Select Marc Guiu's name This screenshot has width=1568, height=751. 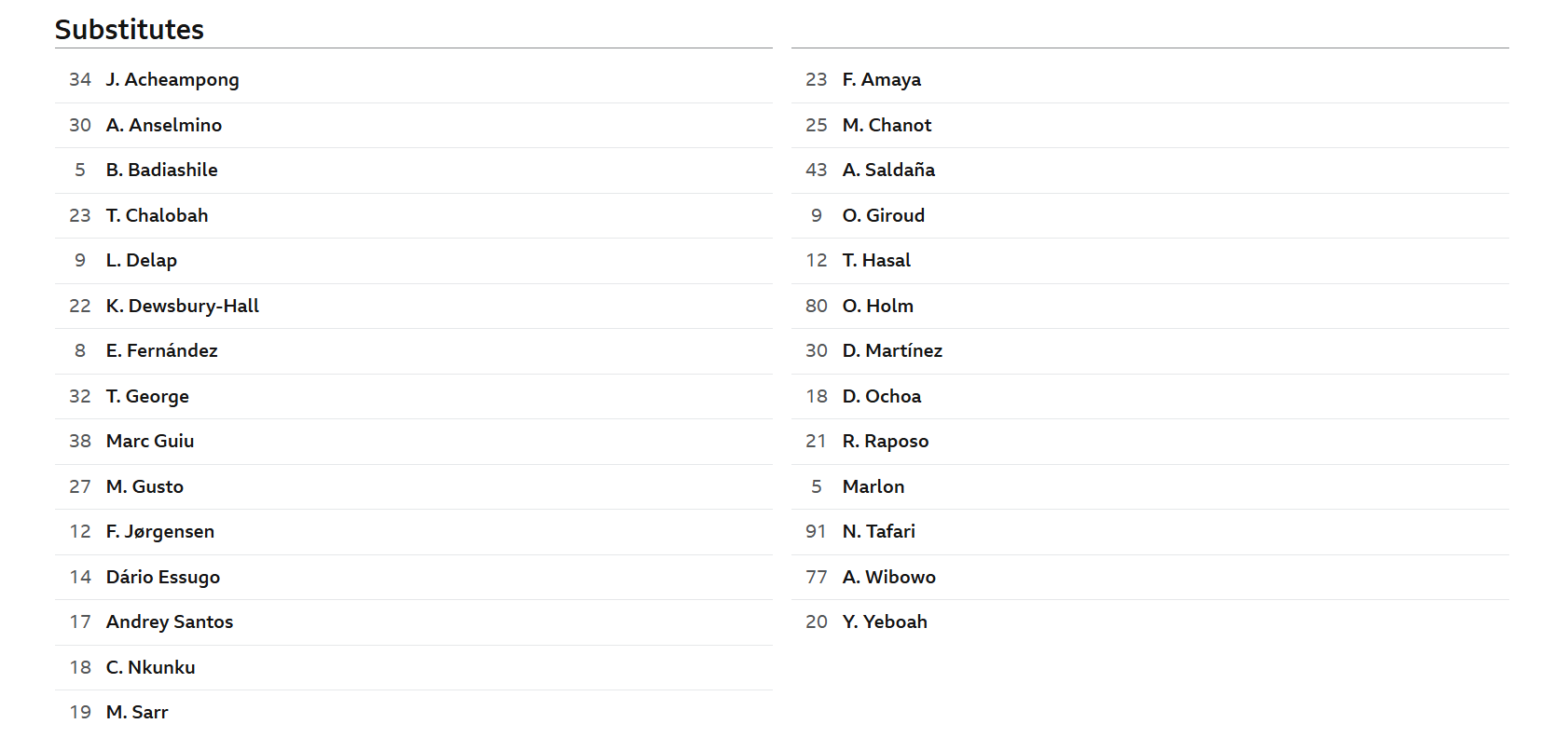150,441
